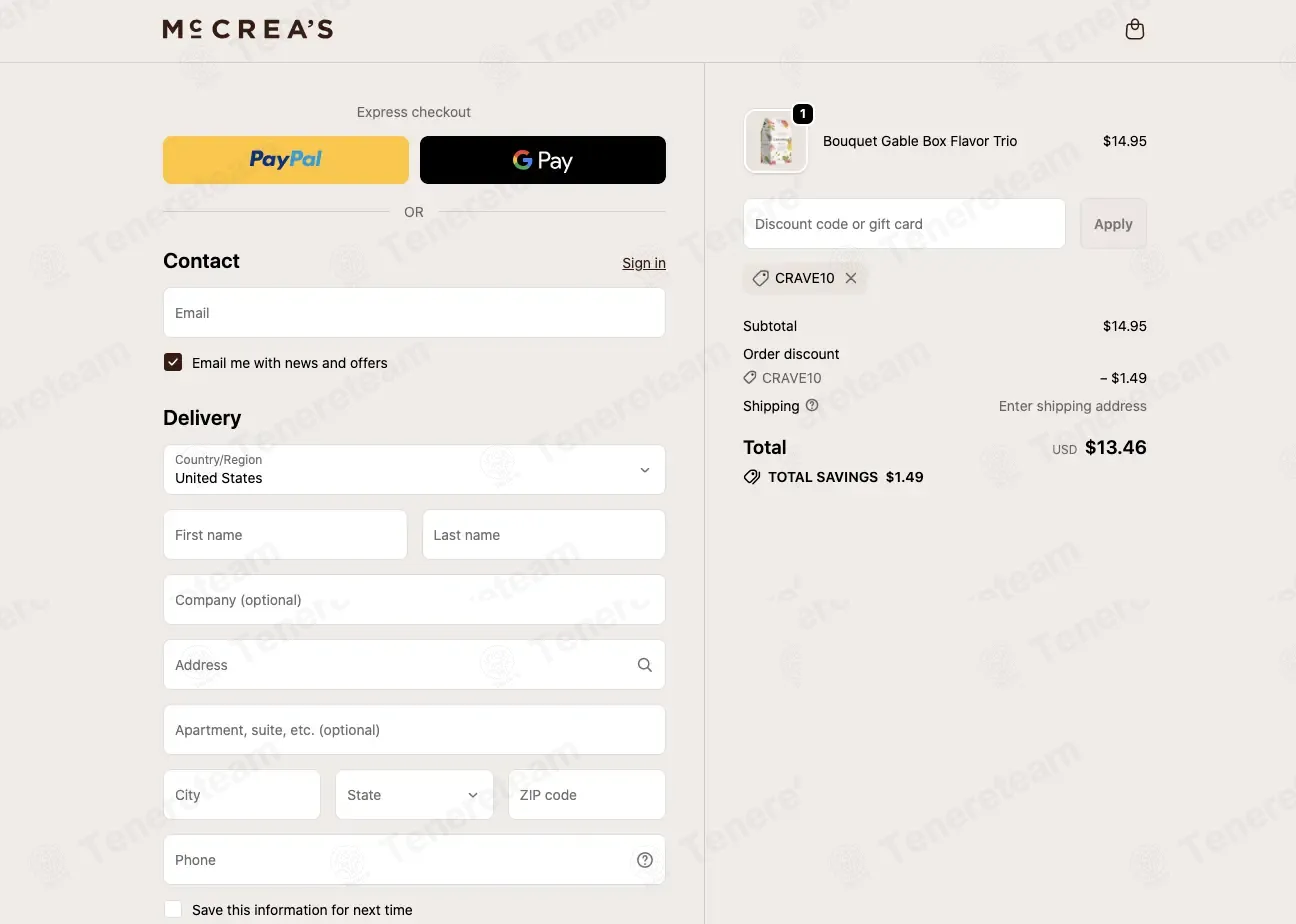The image size is (1296, 924).
Task: Check Save this information for next time
Action: pyautogui.click(x=173, y=909)
